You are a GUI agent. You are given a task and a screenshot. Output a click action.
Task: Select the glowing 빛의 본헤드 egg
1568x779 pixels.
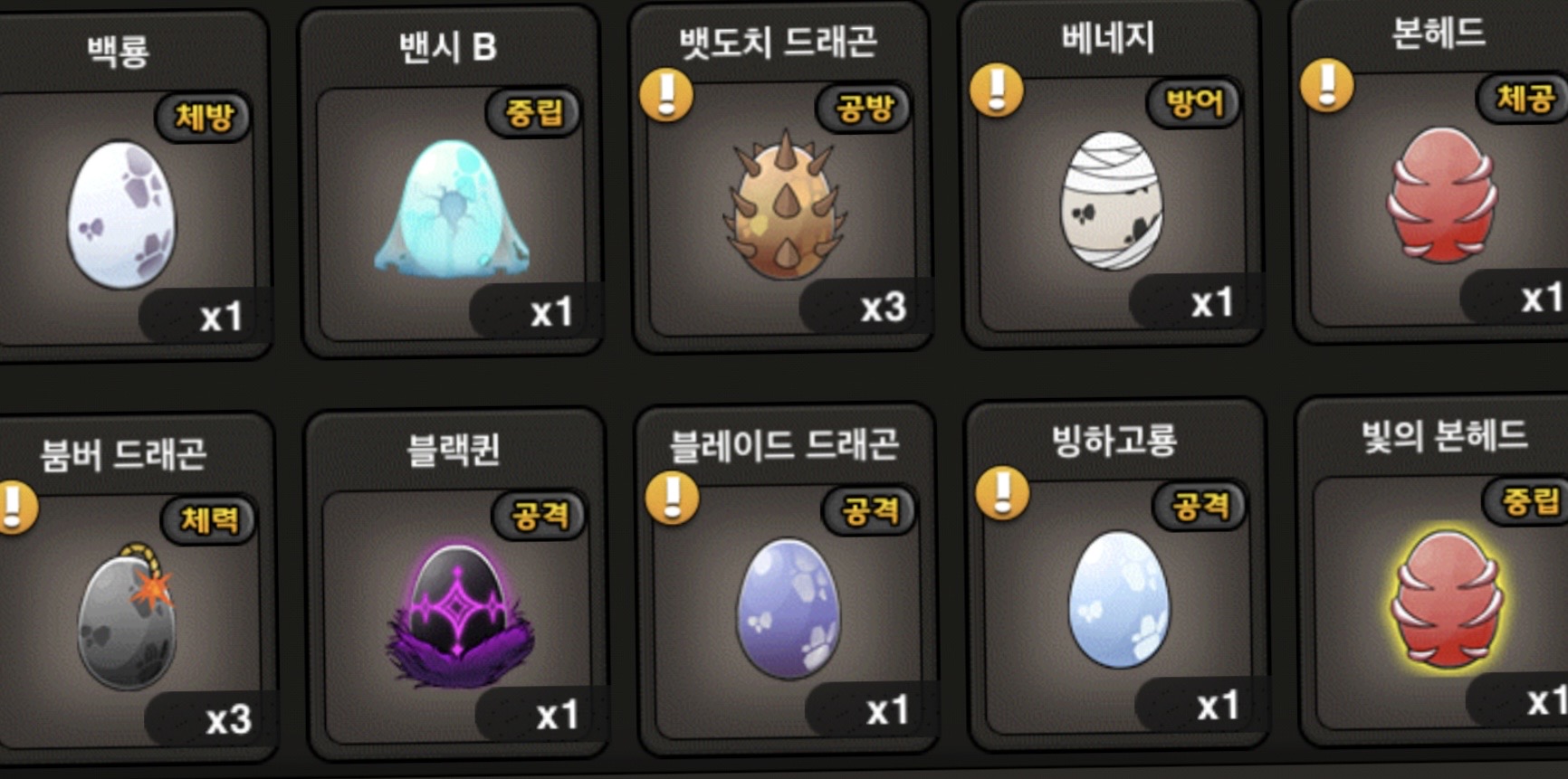[1447, 599]
